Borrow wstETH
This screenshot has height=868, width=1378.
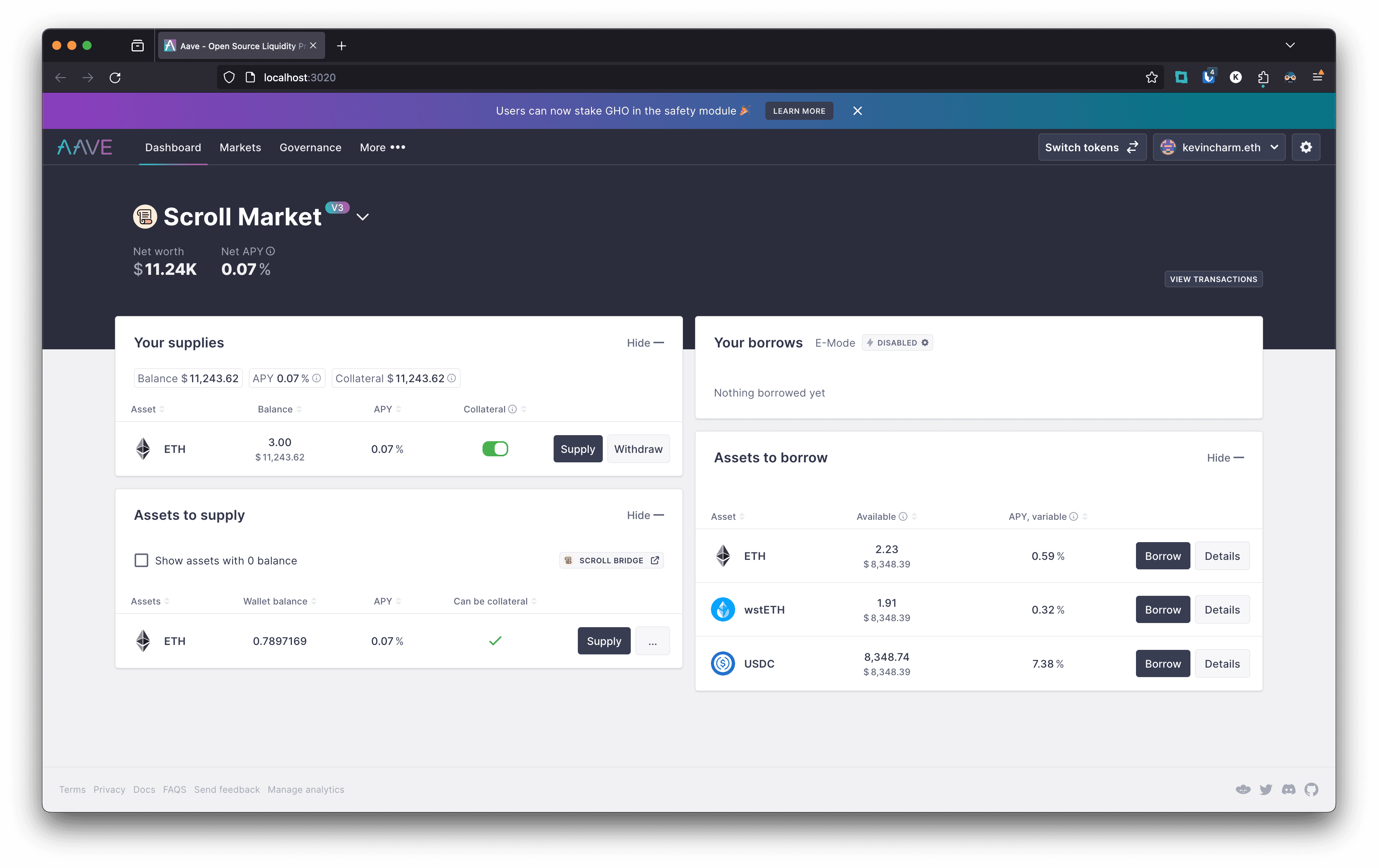point(1163,609)
